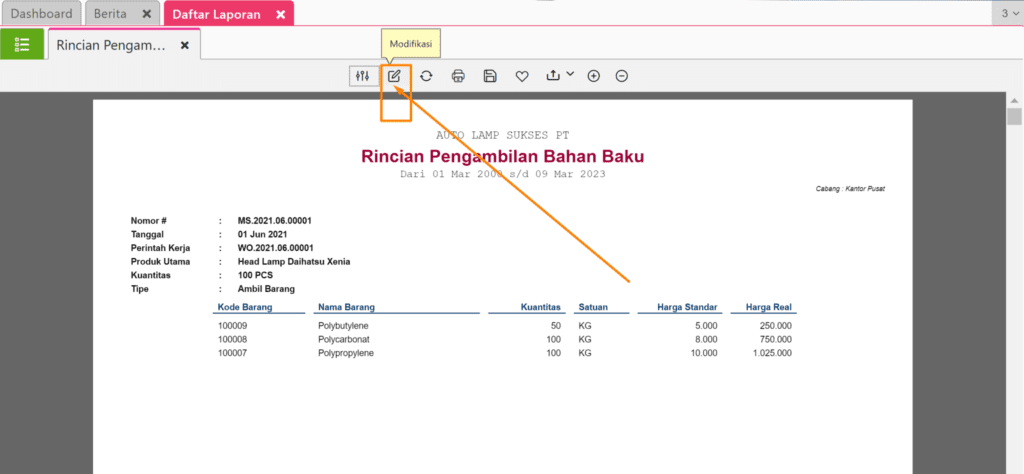Click the 250.000 Harga Real value
1024x474 pixels.
coord(776,325)
